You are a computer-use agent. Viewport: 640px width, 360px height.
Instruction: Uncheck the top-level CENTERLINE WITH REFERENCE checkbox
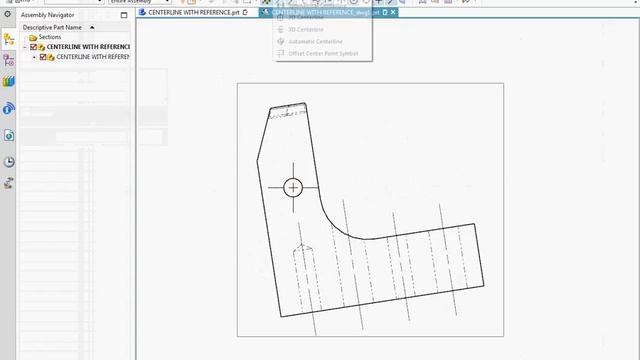(x=33, y=47)
